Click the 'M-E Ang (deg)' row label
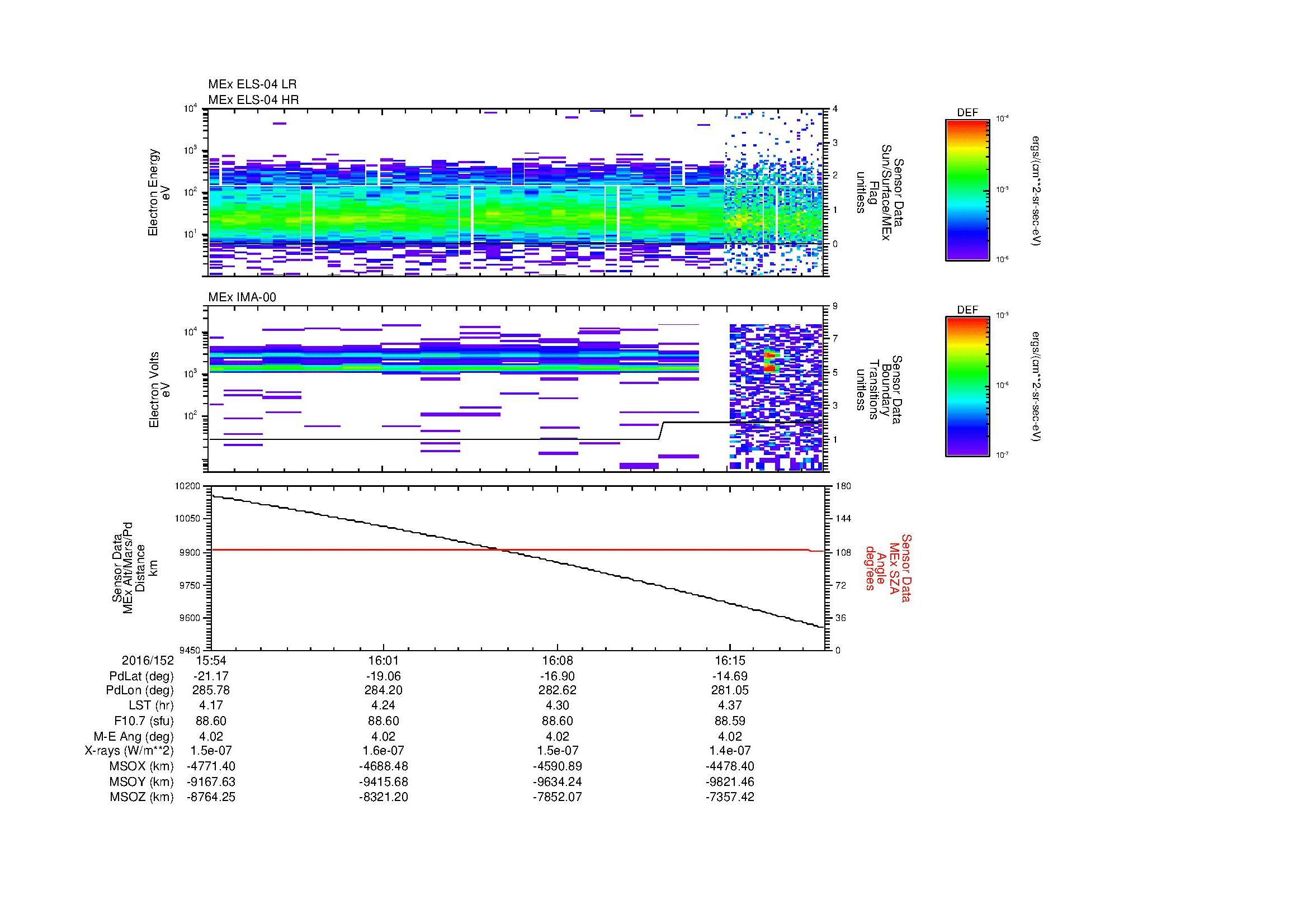This screenshot has height=924, width=1308. [x=133, y=736]
